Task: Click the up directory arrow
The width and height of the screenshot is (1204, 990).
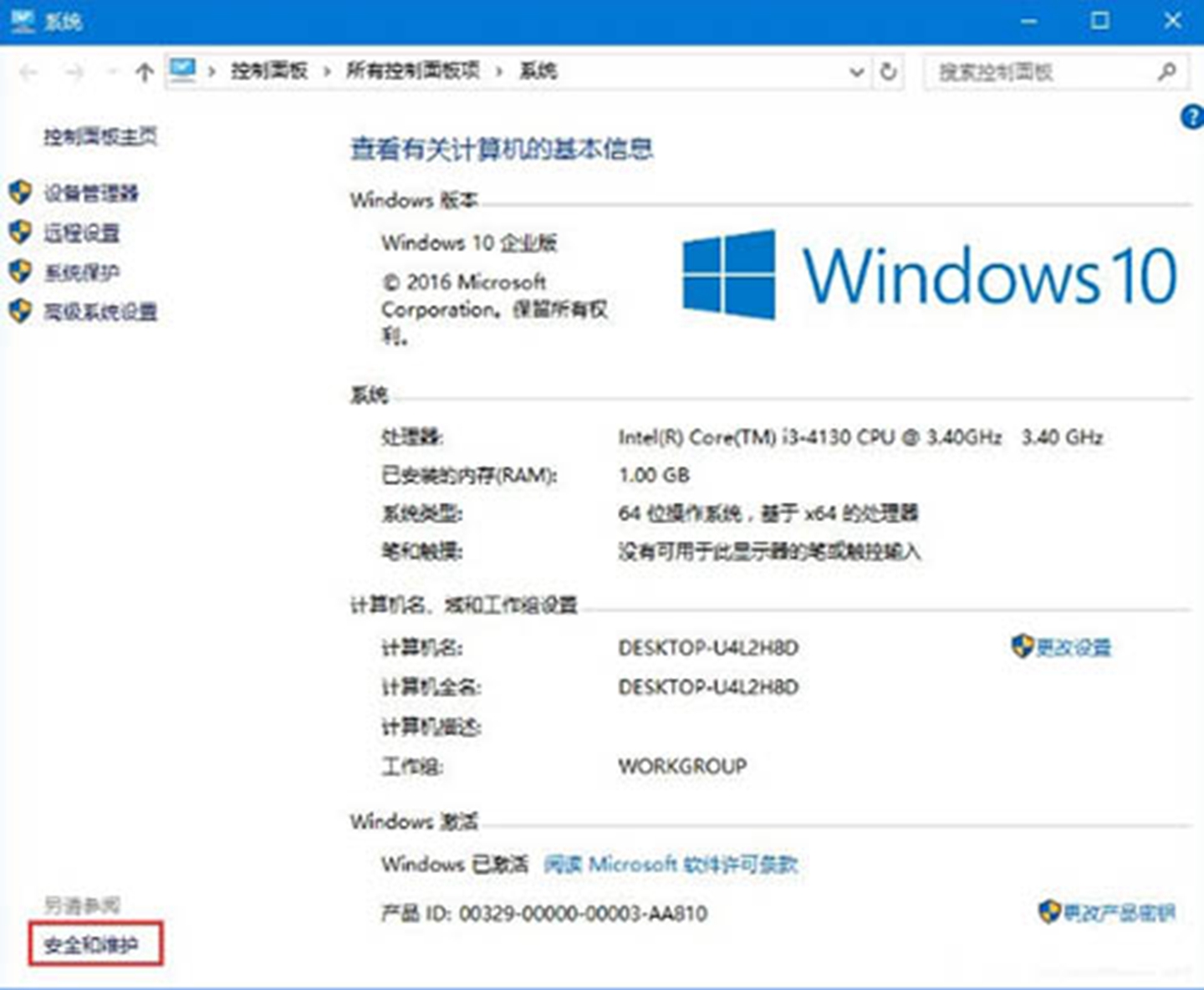Action: pos(144,73)
